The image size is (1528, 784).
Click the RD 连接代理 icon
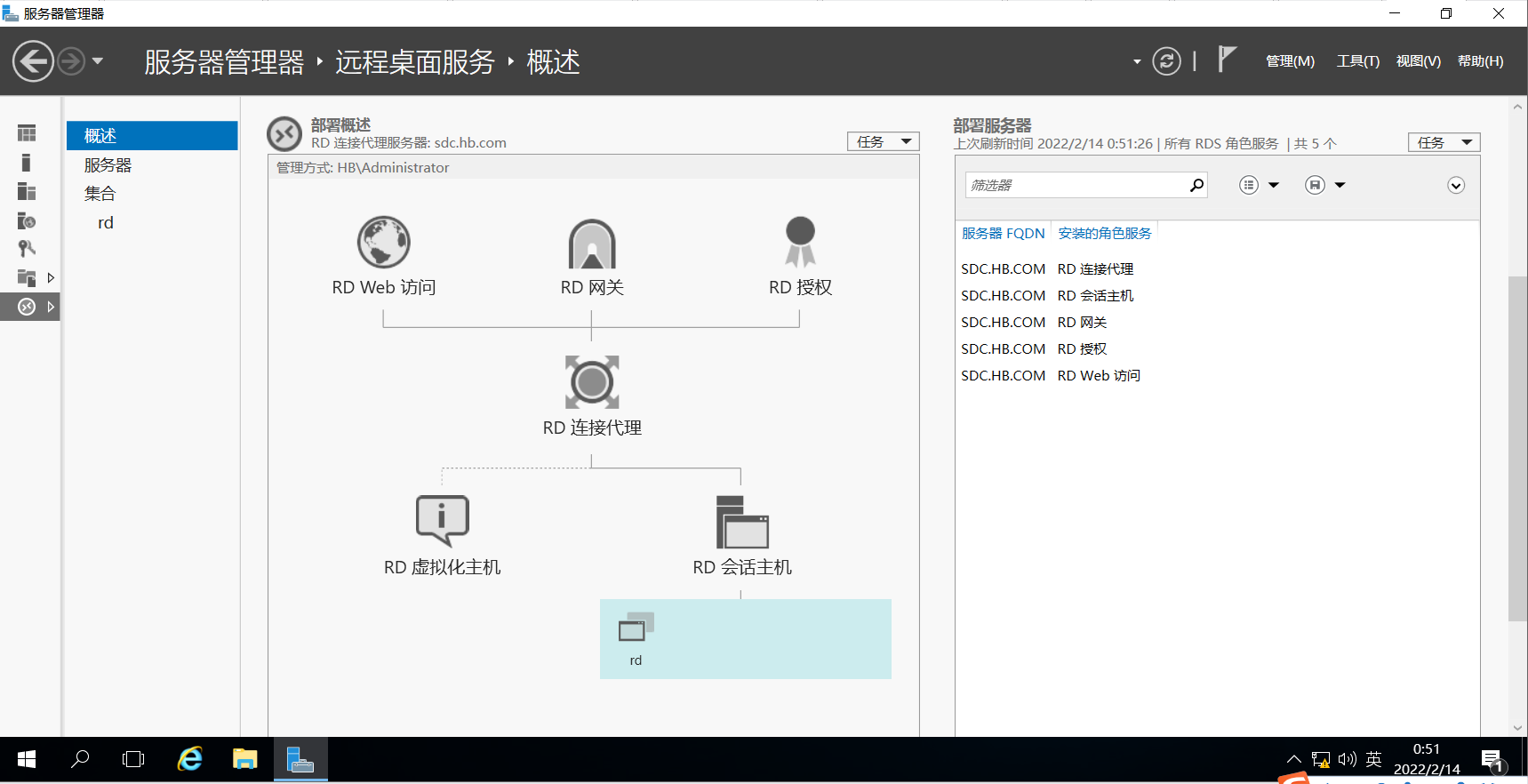coord(592,382)
